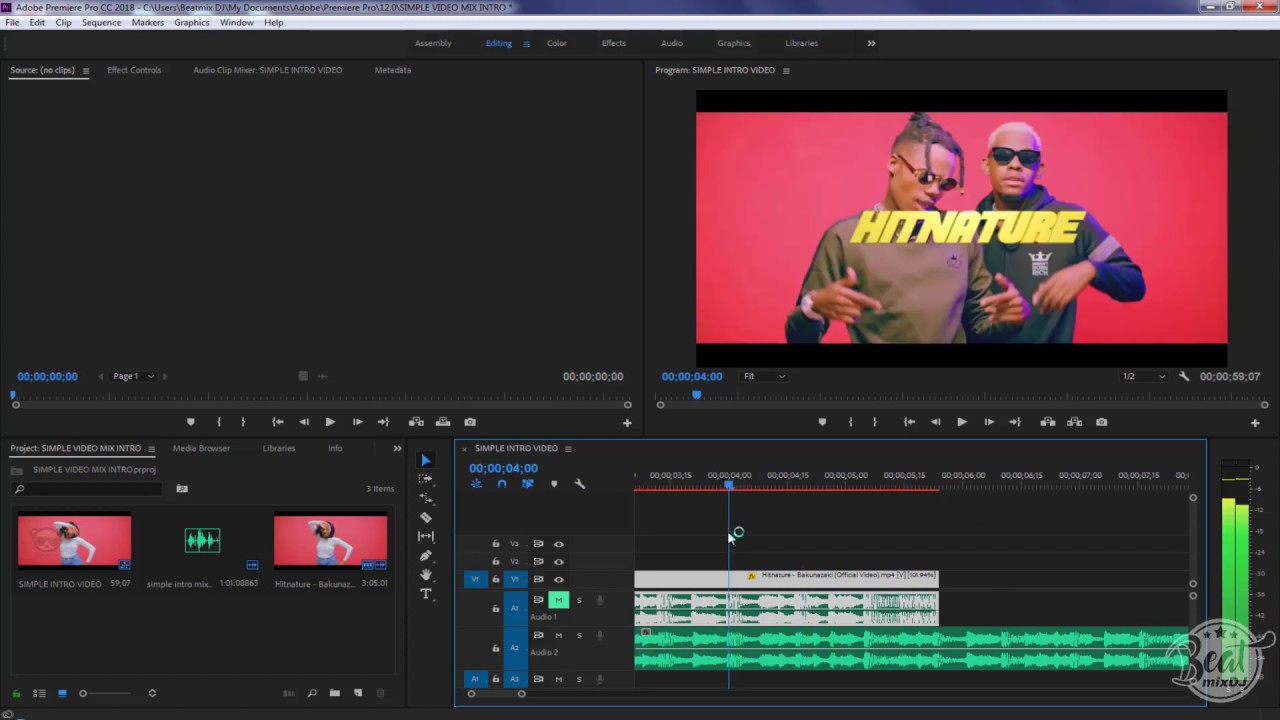Click Extract button in Program monitor
Viewport: 1280px width, 720px height.
coord(1075,422)
